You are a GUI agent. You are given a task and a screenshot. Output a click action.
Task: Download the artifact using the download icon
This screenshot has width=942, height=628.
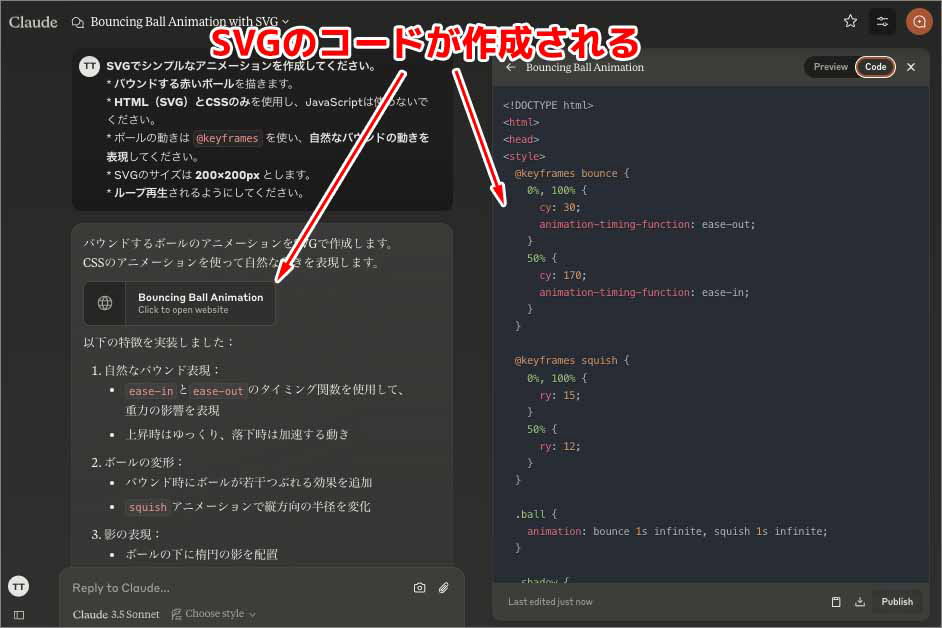click(x=860, y=602)
